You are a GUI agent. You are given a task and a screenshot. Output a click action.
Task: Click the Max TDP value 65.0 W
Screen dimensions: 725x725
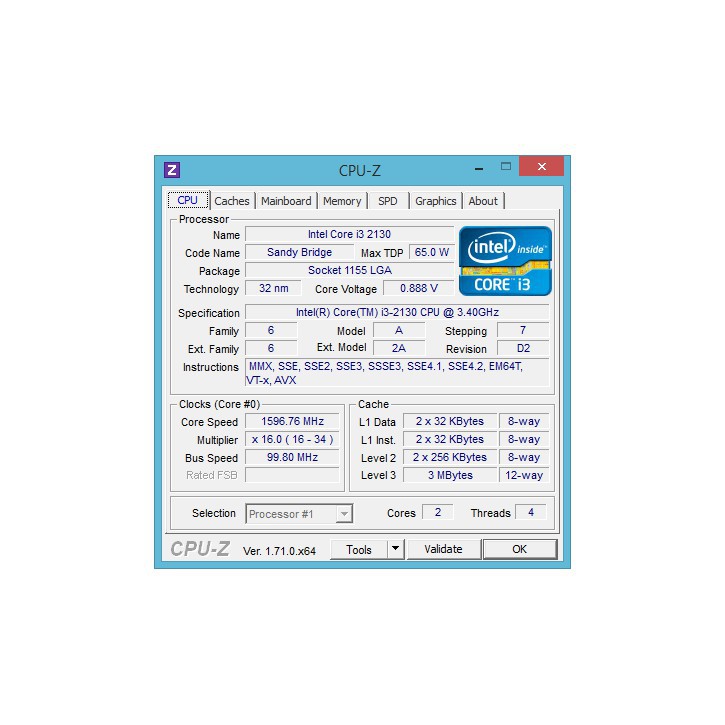pos(431,252)
